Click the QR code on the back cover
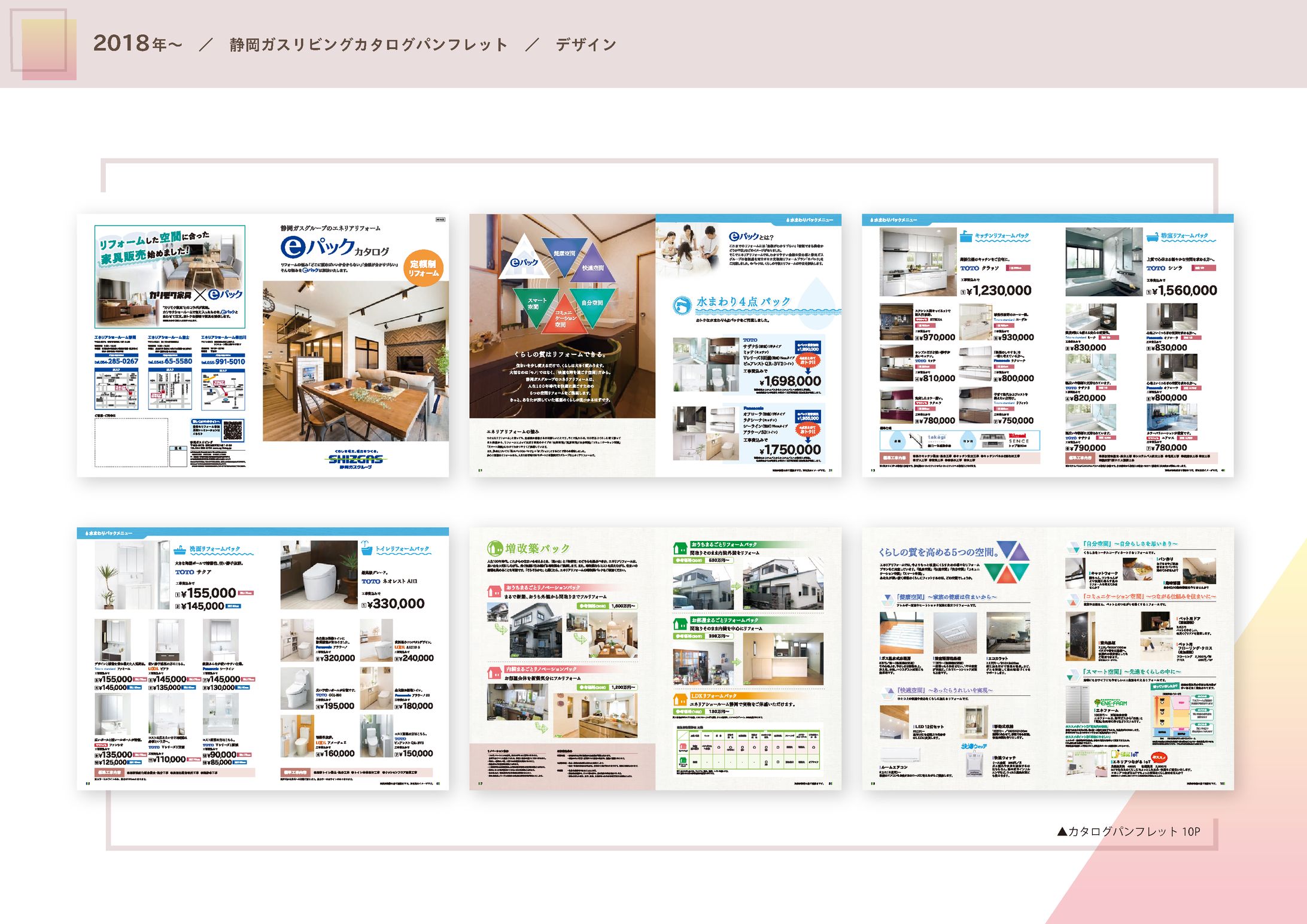 point(233,429)
